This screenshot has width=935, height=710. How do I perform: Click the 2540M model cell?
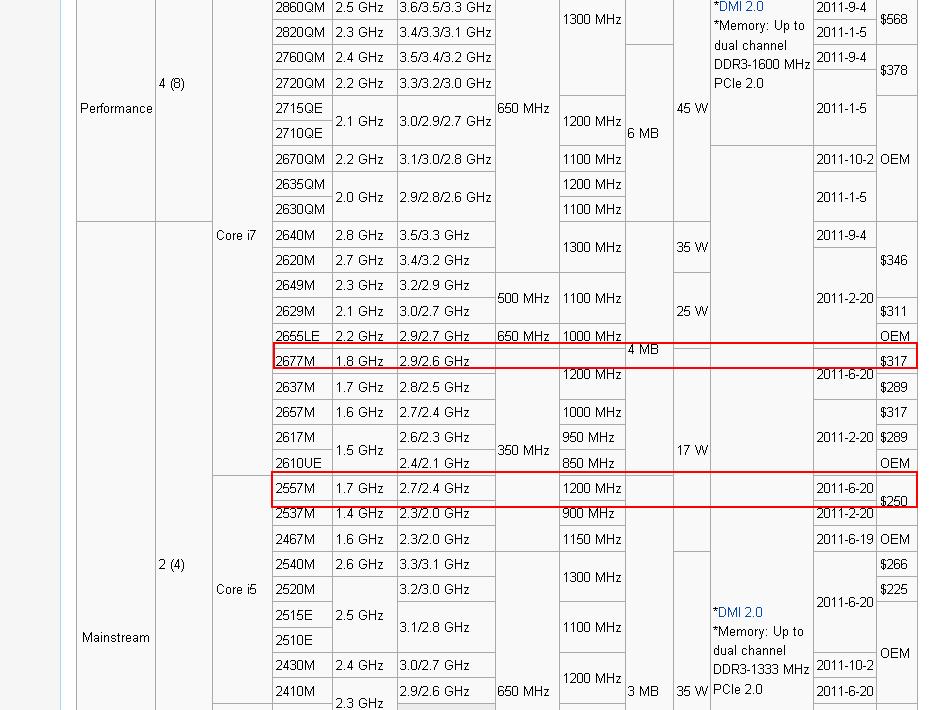point(302,564)
